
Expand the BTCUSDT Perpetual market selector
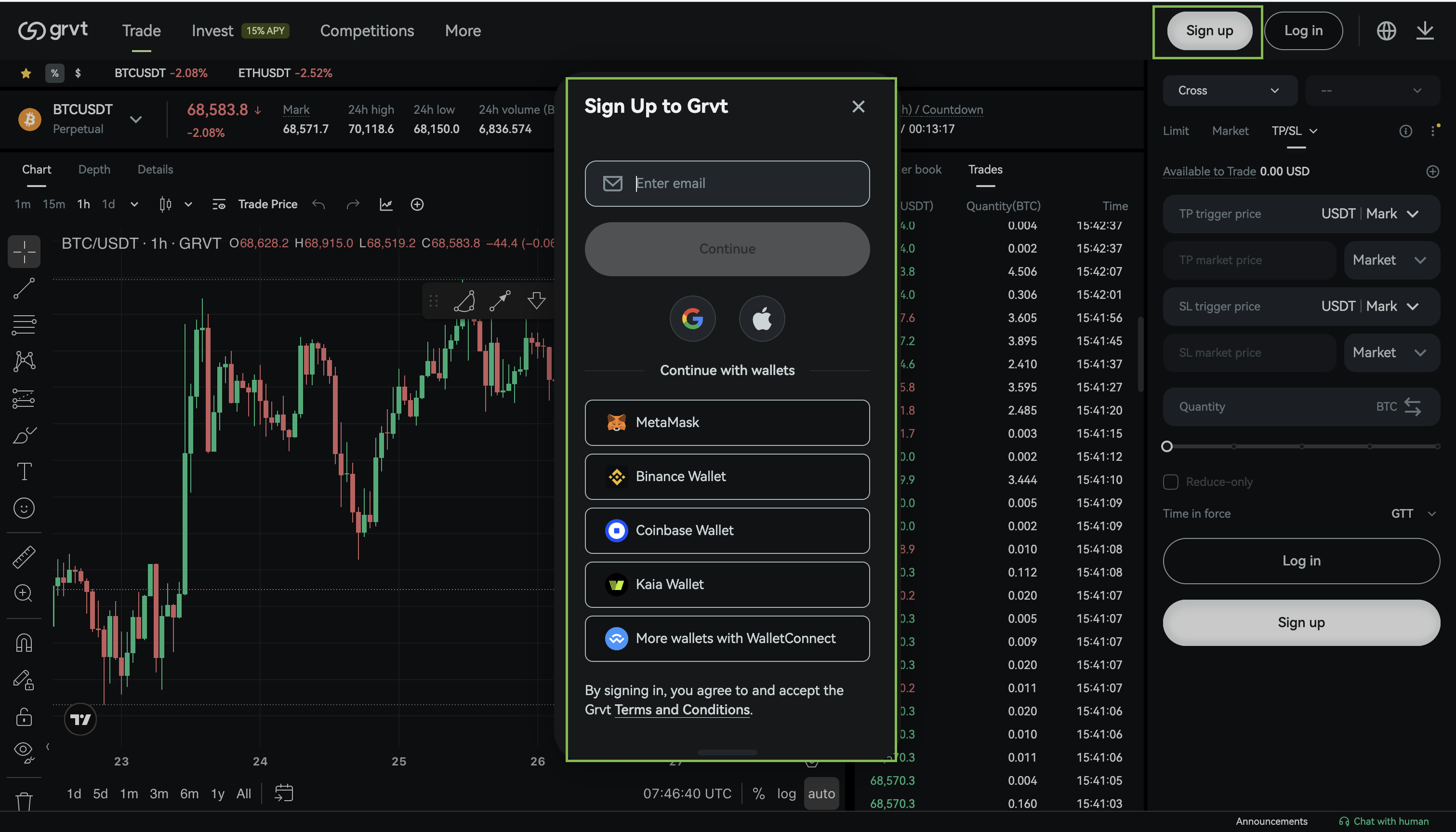pyautogui.click(x=135, y=120)
